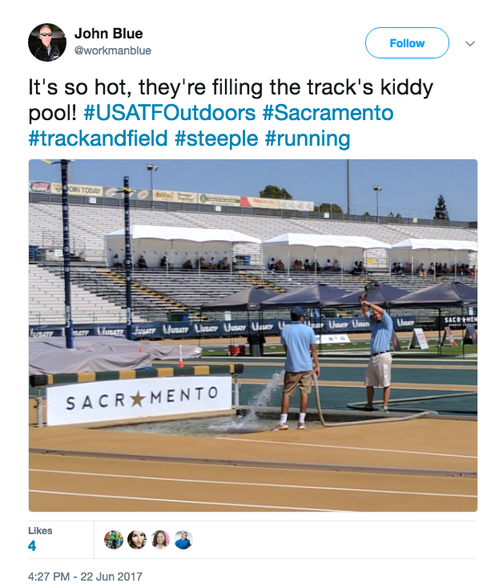The width and height of the screenshot is (499, 587).
Task: Click the Likes label
Action: point(40,530)
